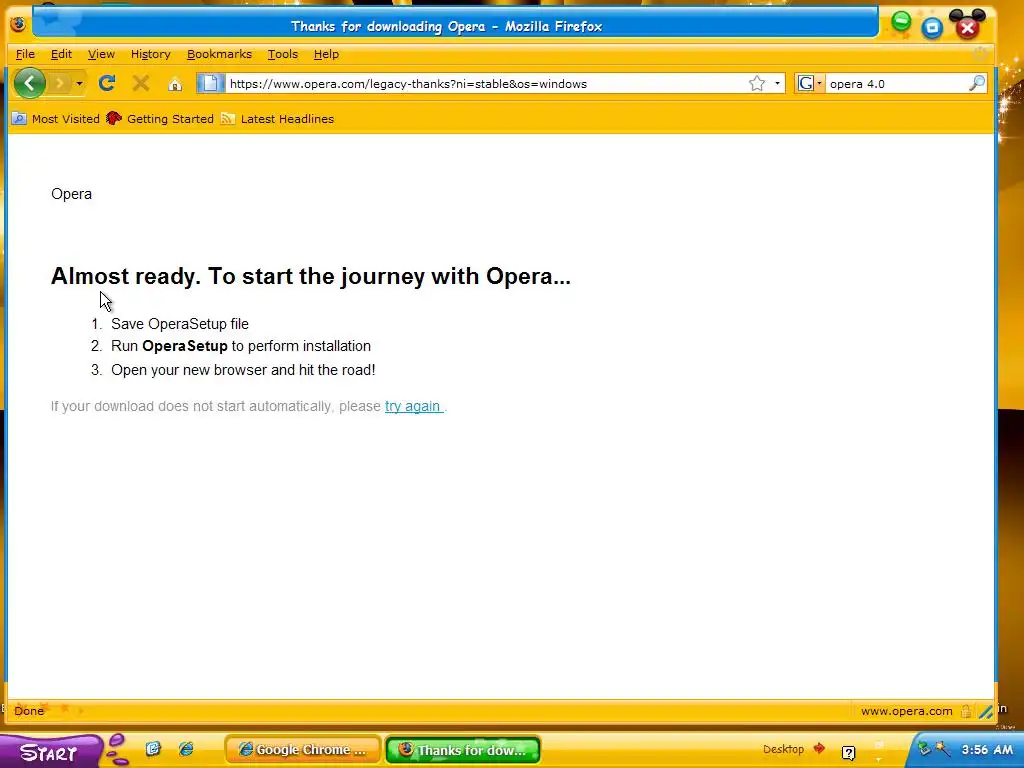Open the Most Visited bookmarks folder
This screenshot has width=1024, height=768.
pos(56,119)
